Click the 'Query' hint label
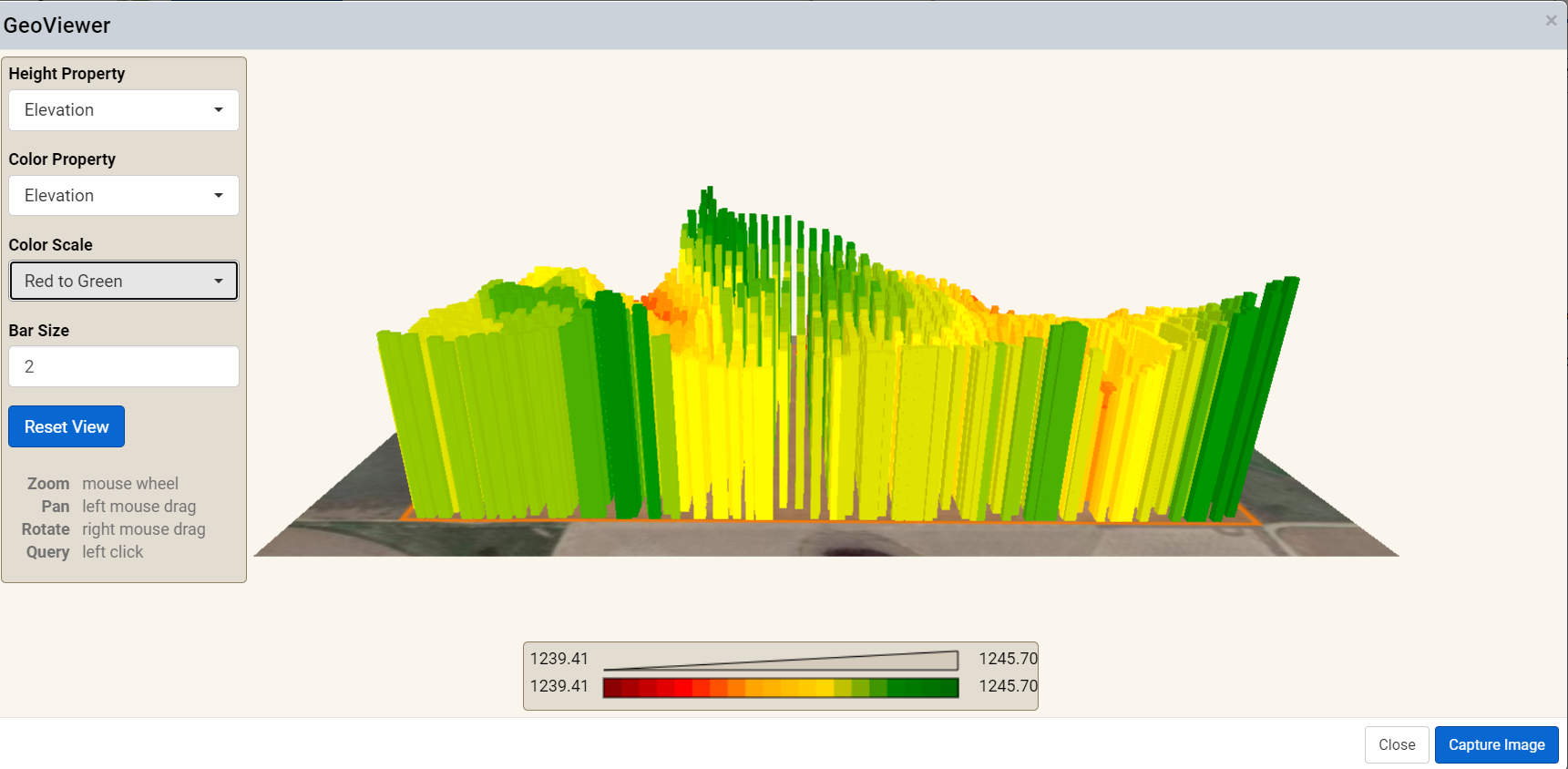This screenshot has height=769, width=1568. [47, 552]
